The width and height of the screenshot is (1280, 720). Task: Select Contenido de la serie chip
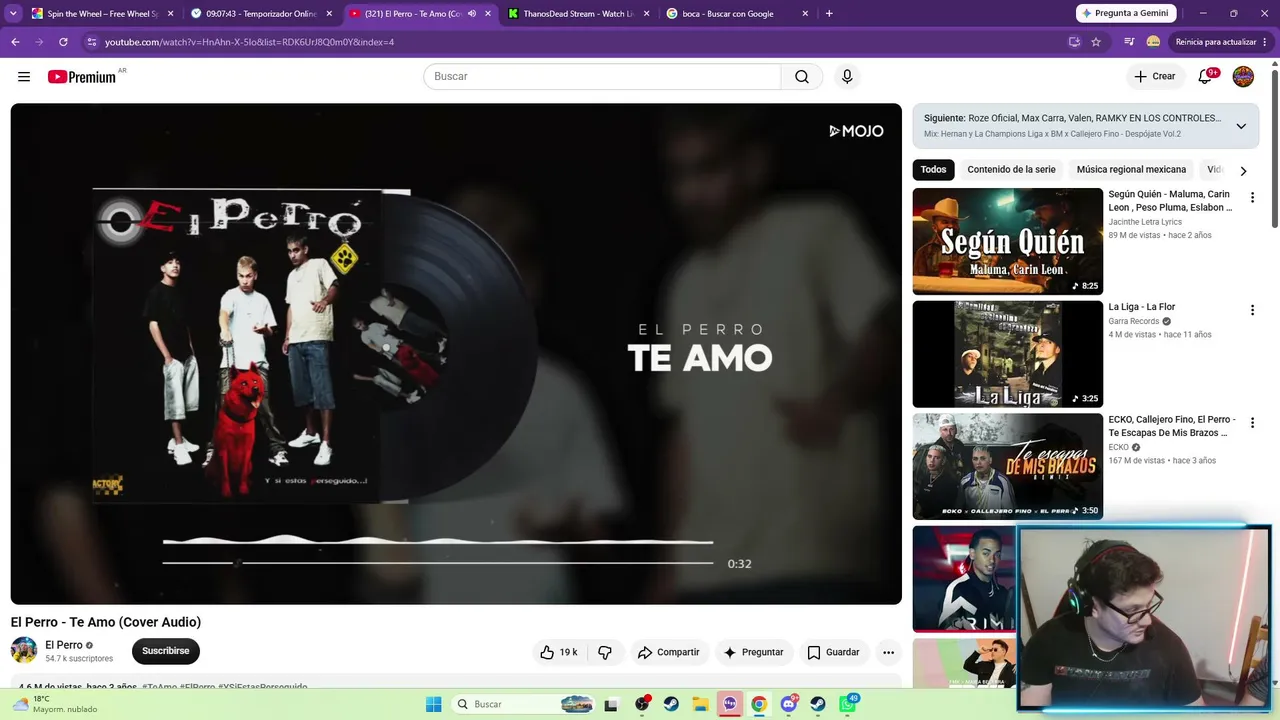(x=1011, y=170)
